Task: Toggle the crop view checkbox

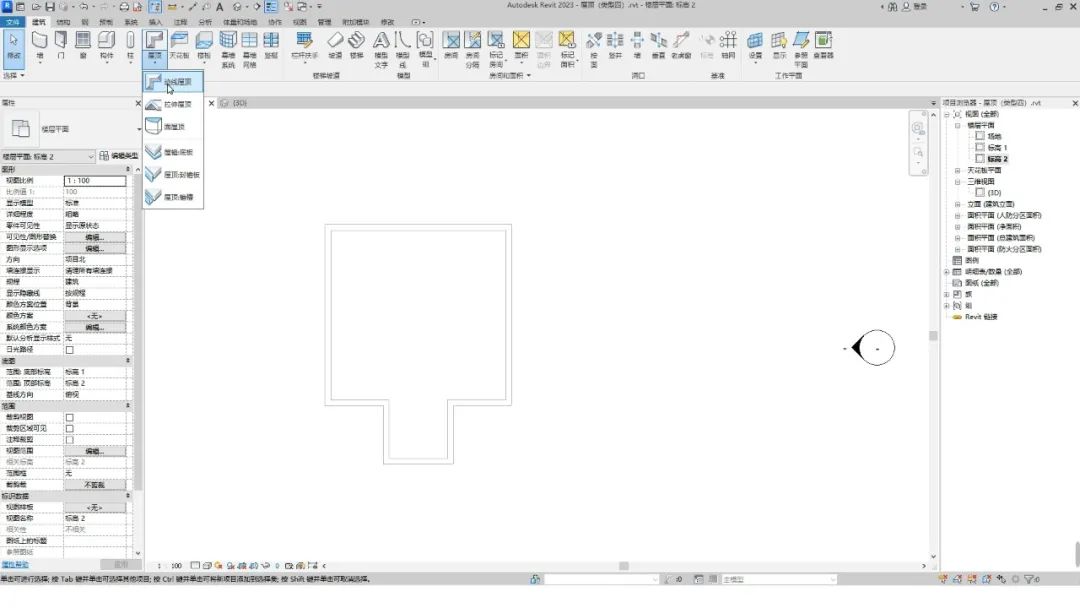Action: [70, 417]
